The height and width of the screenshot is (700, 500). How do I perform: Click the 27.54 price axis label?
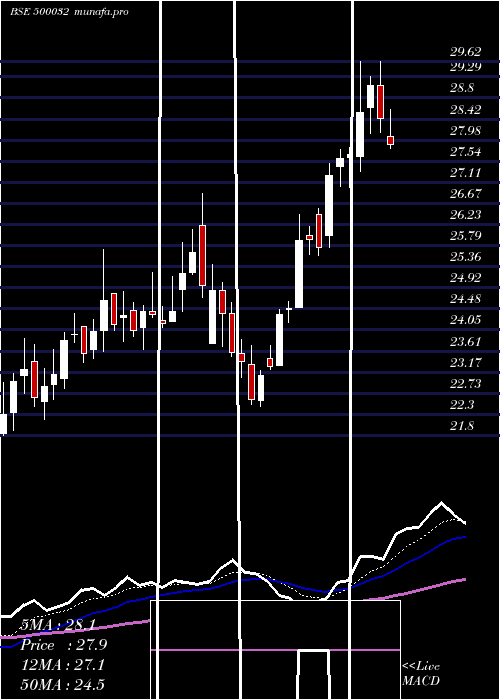pyautogui.click(x=465, y=151)
